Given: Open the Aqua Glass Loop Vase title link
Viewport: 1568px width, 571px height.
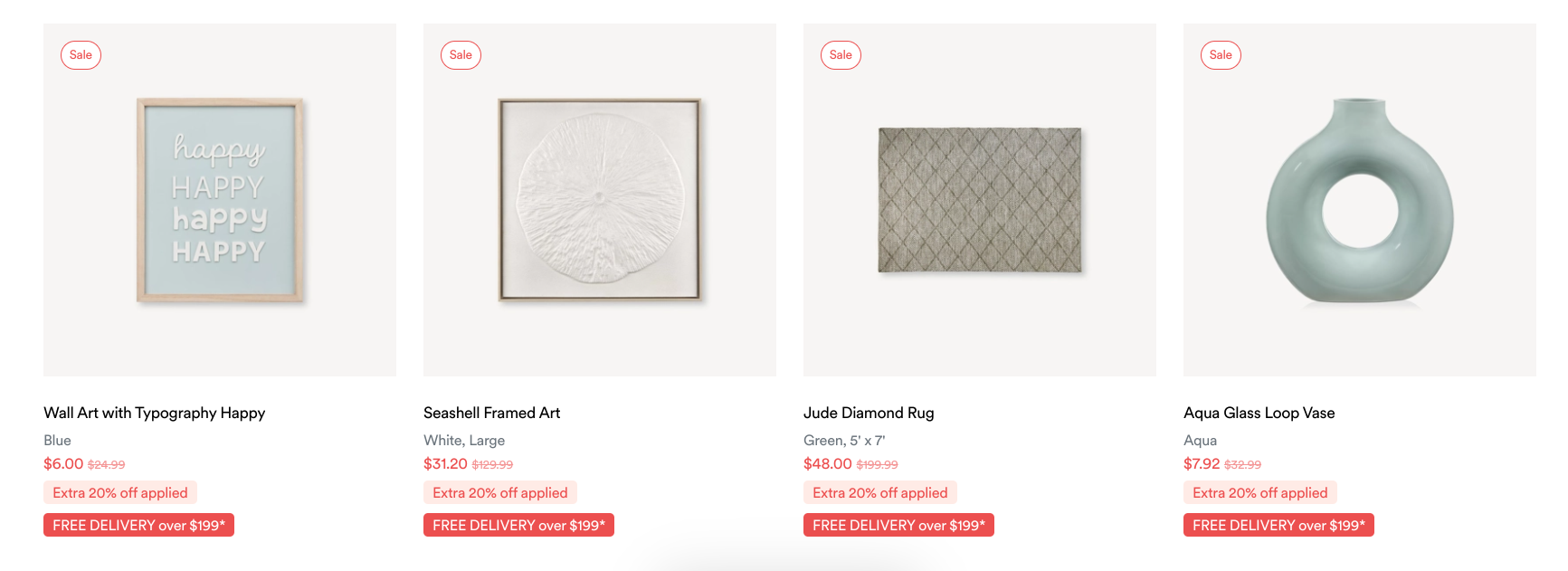Looking at the screenshot, I should coord(1259,413).
